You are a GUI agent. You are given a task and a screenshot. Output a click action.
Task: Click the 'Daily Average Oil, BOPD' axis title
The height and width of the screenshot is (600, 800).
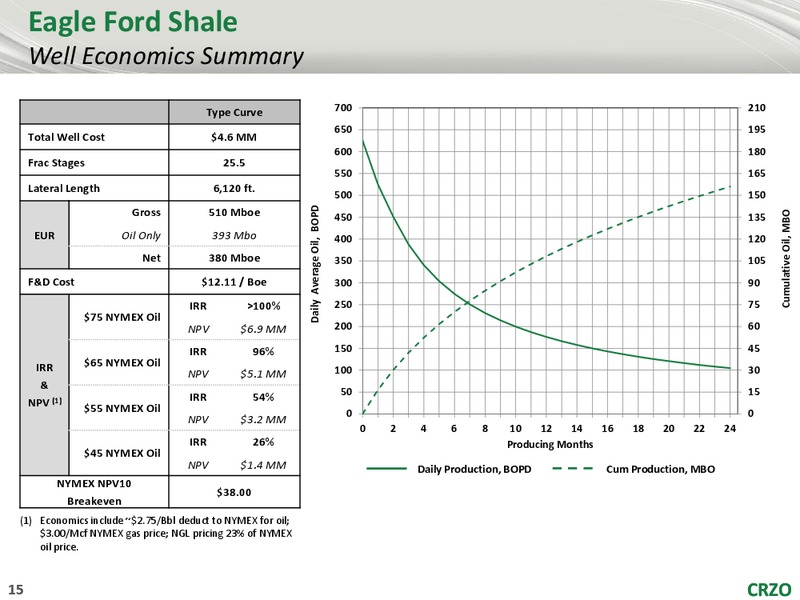point(315,263)
